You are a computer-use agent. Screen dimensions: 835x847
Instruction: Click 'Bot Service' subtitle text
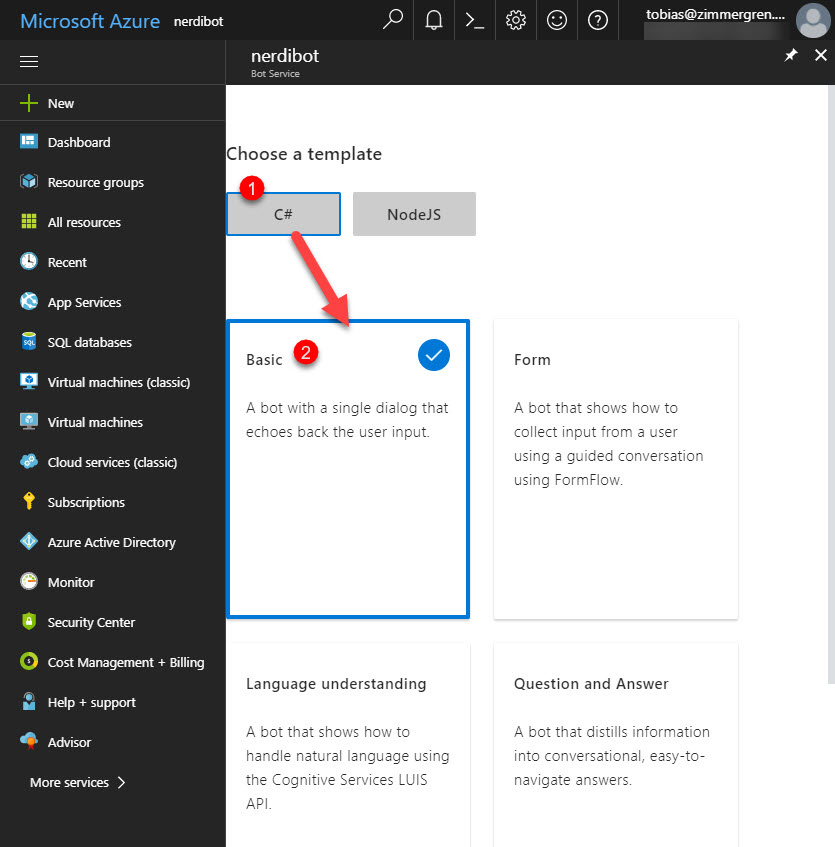[275, 73]
